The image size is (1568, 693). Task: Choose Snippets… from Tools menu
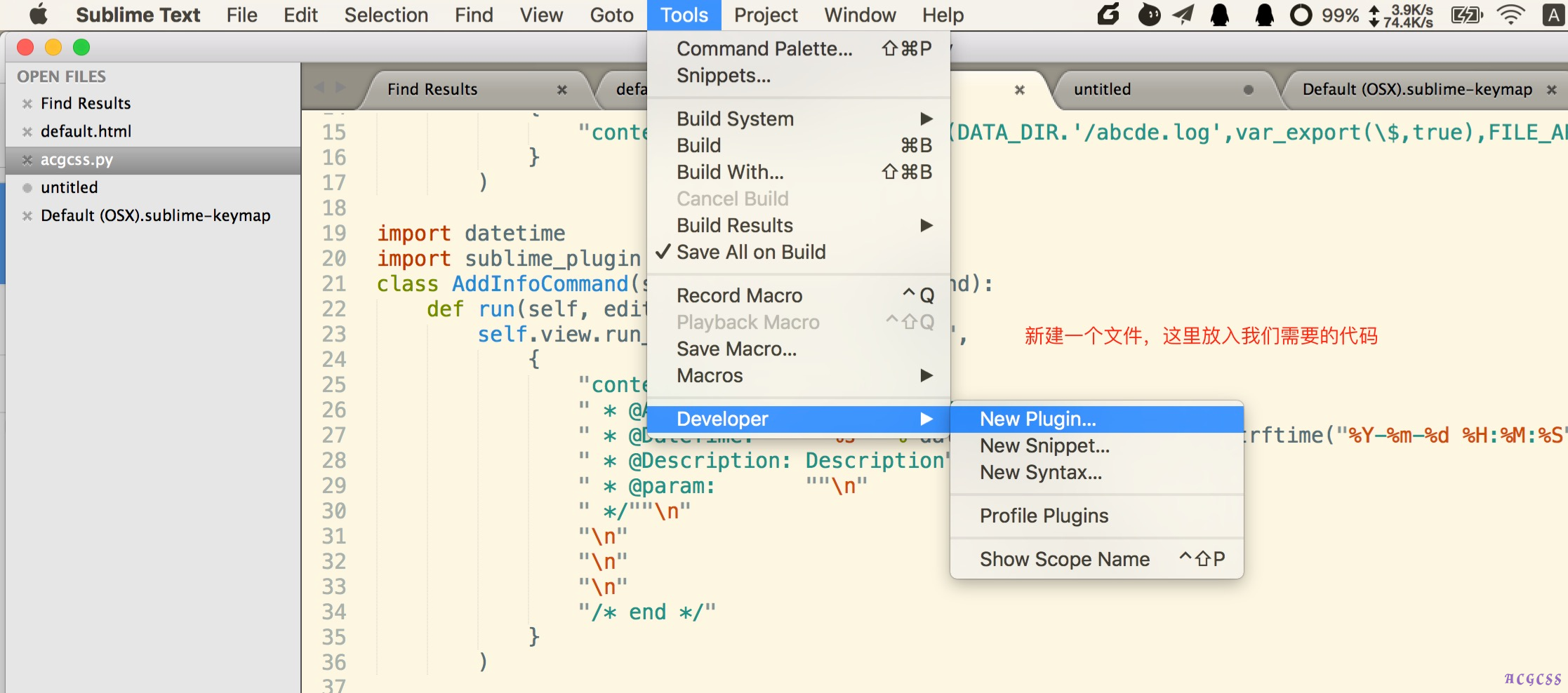tap(798, 75)
